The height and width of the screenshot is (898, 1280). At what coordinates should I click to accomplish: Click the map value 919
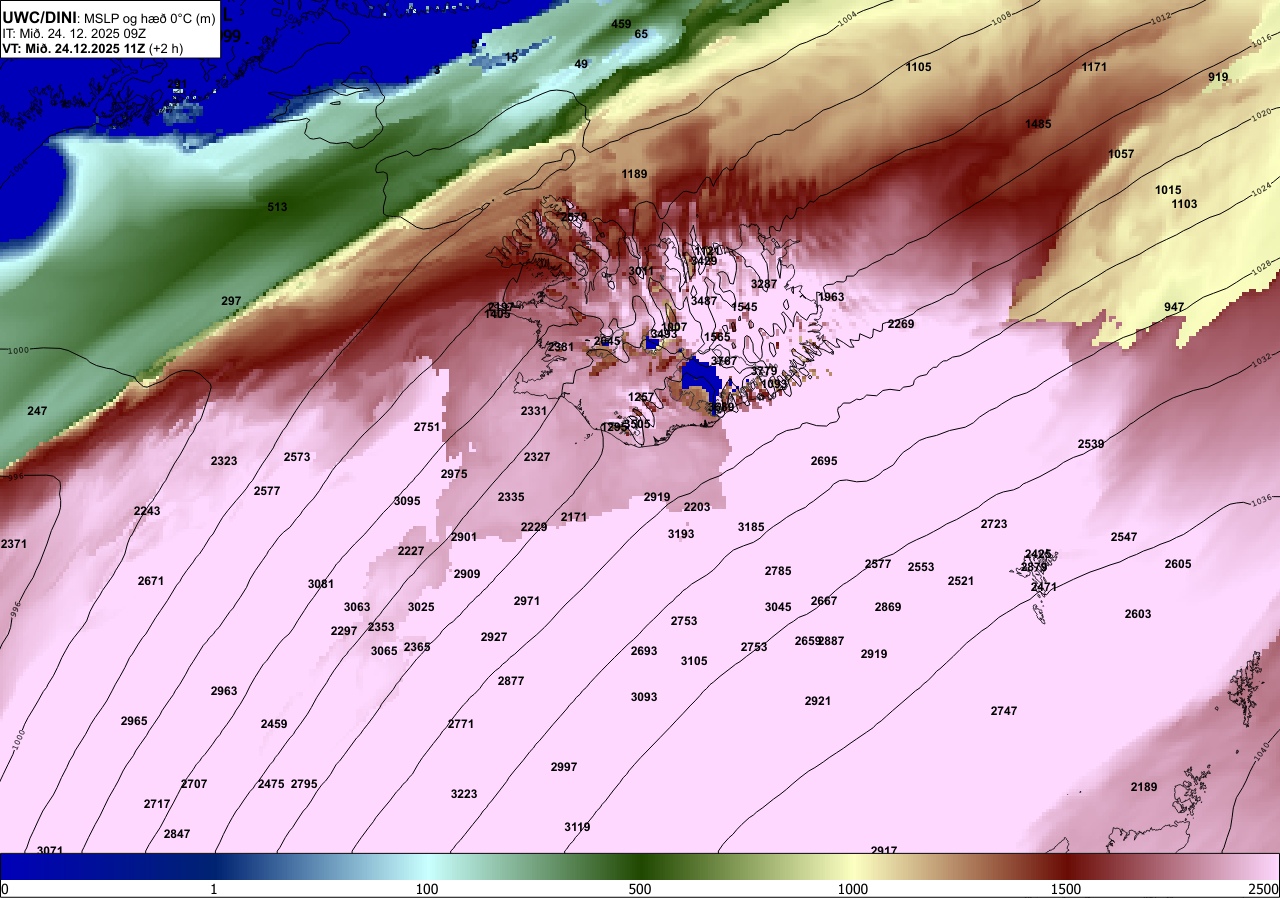[x=1218, y=77]
